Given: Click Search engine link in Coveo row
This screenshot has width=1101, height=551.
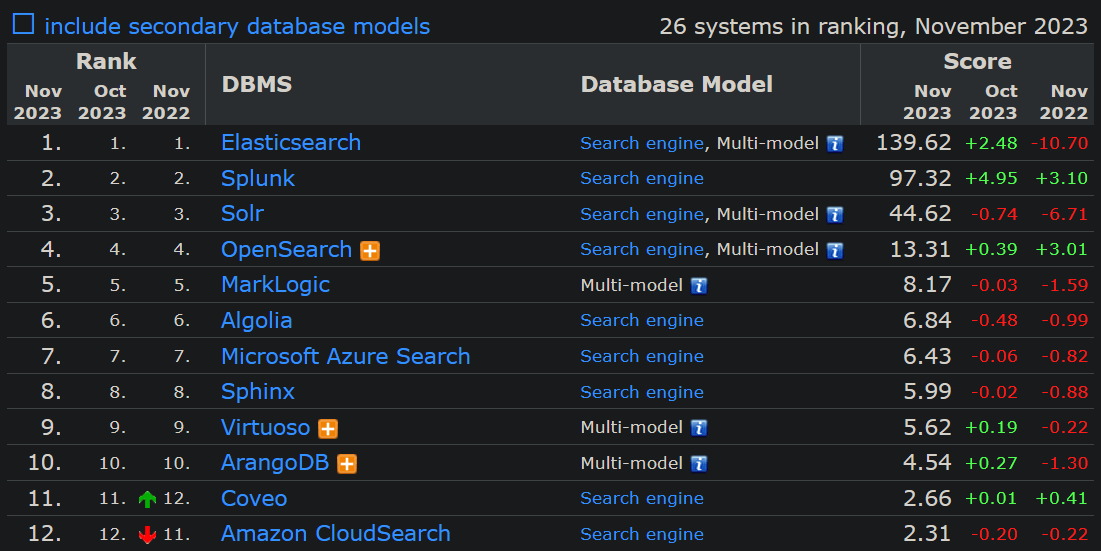Looking at the screenshot, I should [642, 498].
